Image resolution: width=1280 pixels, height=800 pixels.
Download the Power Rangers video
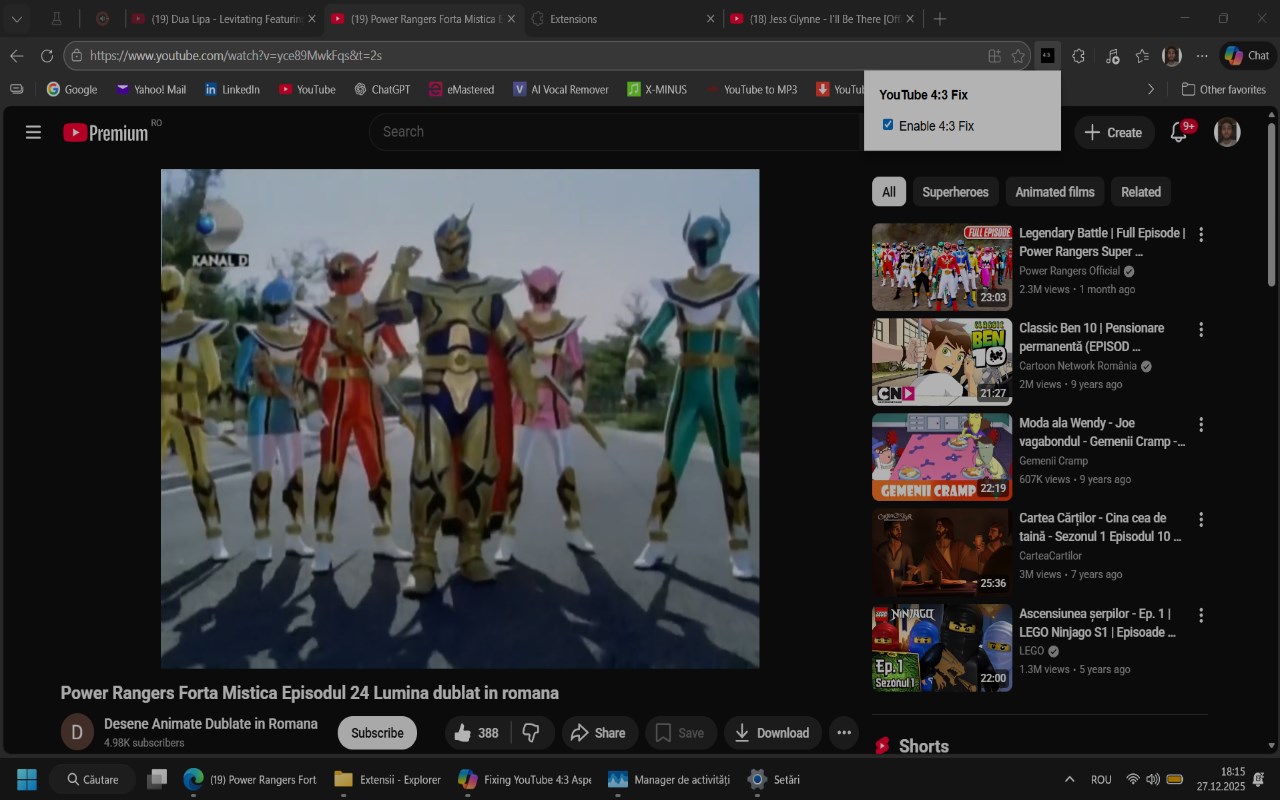tap(772, 733)
